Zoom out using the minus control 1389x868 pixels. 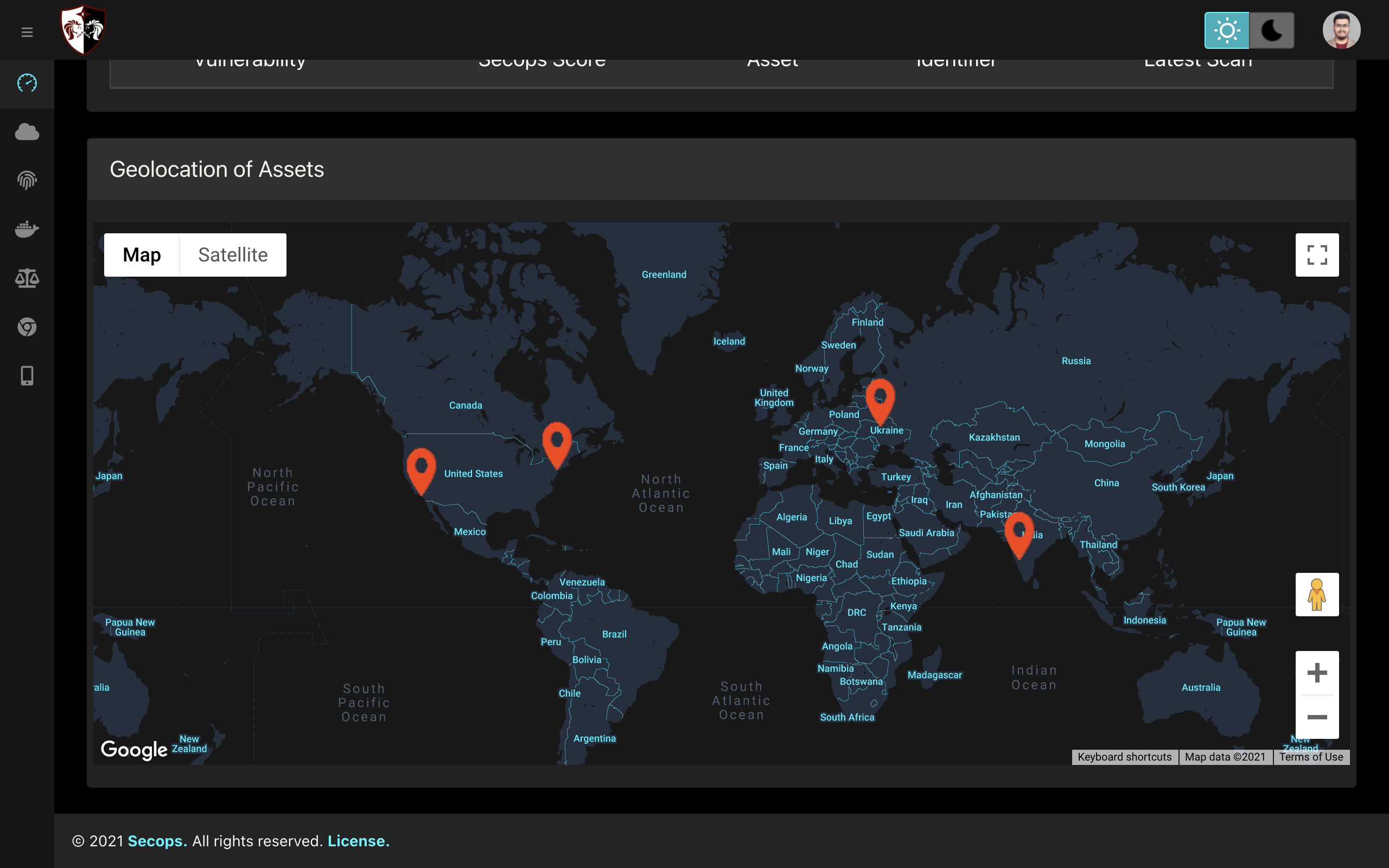(1317, 717)
